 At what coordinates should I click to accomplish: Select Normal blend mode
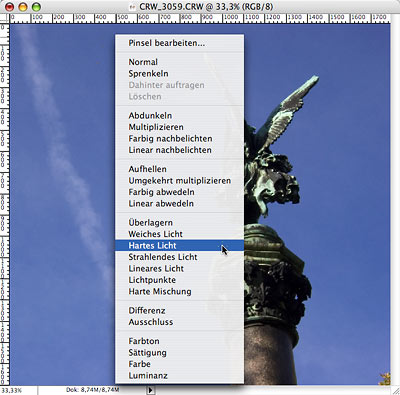tap(179, 62)
